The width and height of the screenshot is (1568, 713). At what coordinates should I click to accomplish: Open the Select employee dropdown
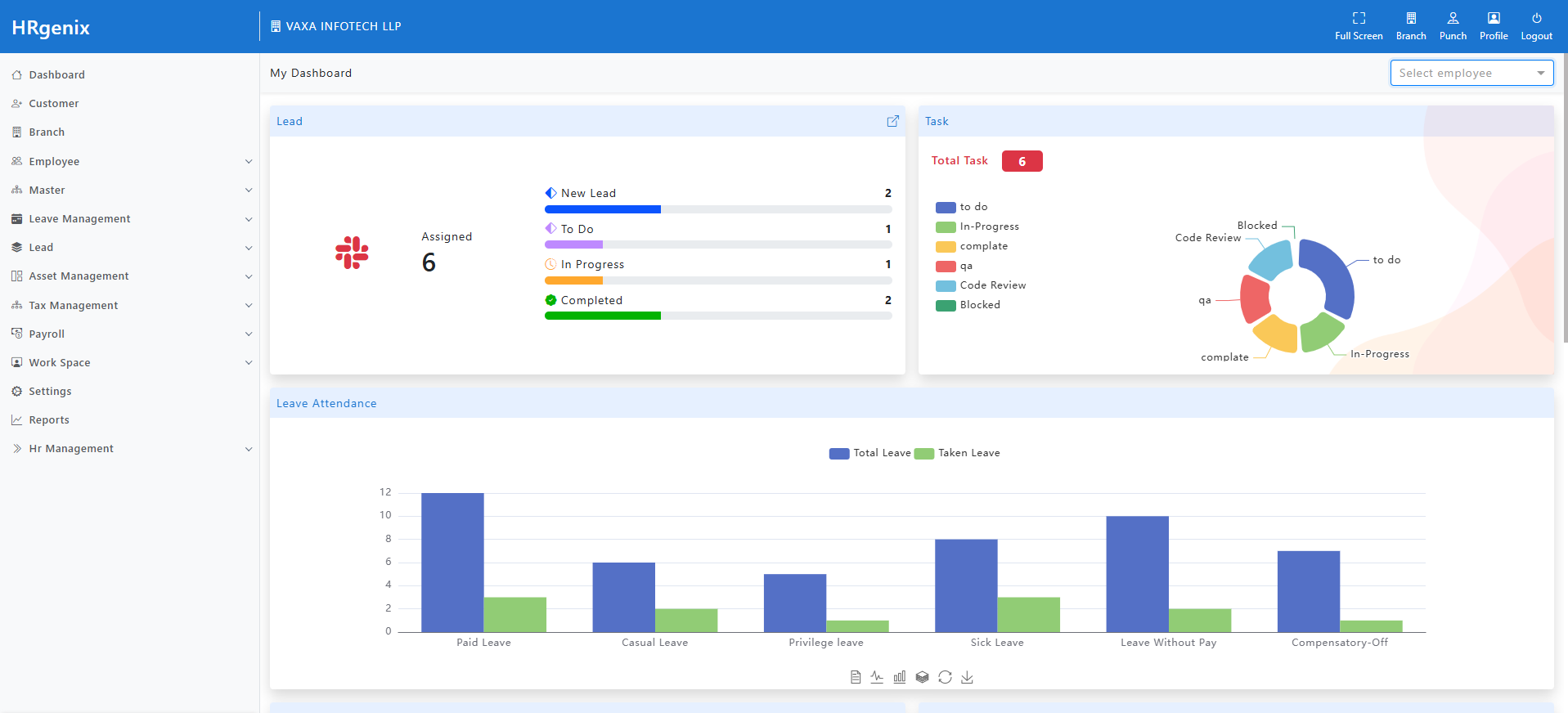pos(1471,73)
